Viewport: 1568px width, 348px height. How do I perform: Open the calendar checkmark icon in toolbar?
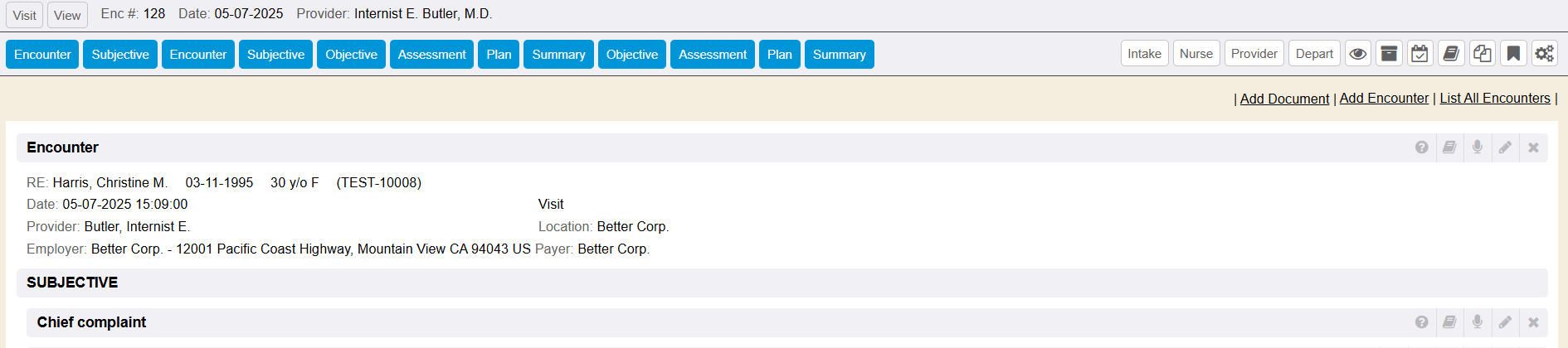click(1419, 54)
